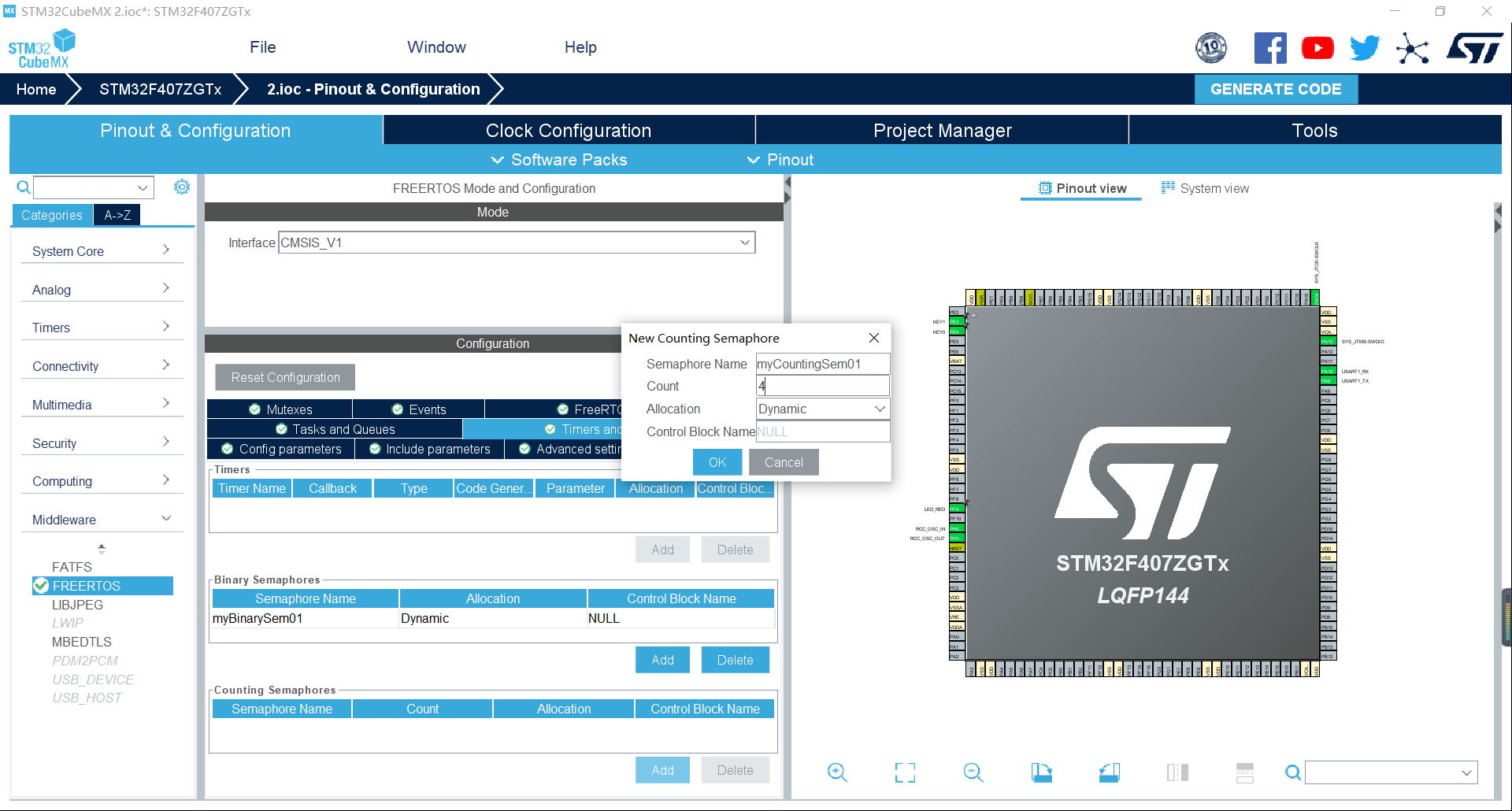Switch to the Clock Configuration tab
Image resolution: width=1512 pixels, height=811 pixels.
[x=569, y=130]
